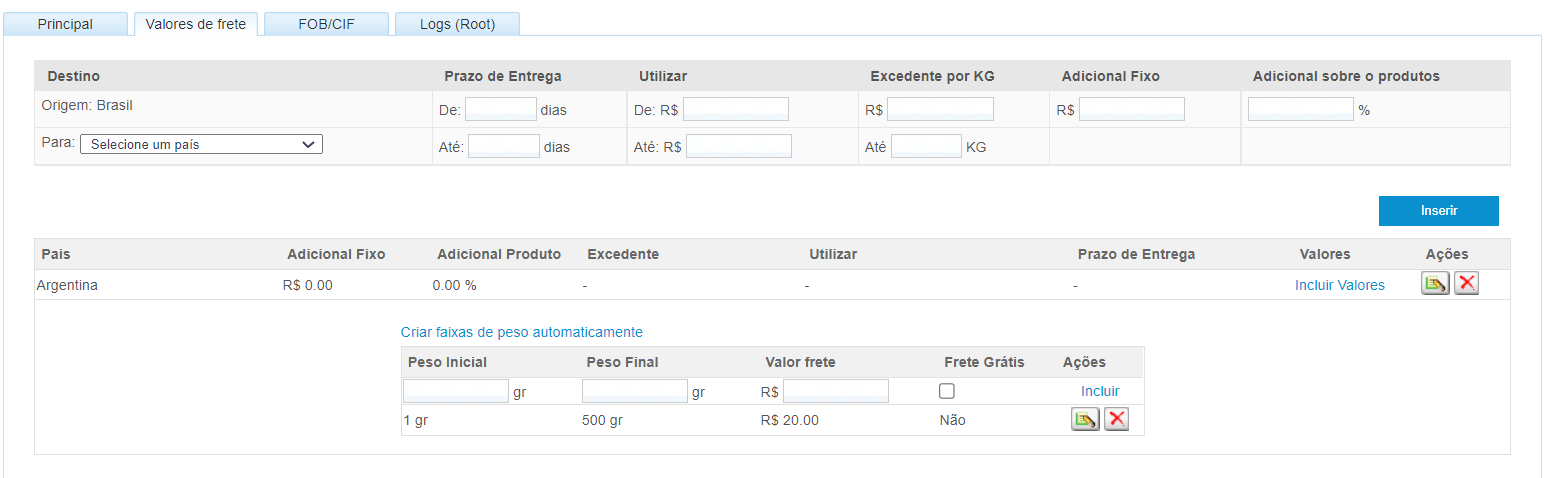Click edit icon in Argentina row

[1435, 284]
